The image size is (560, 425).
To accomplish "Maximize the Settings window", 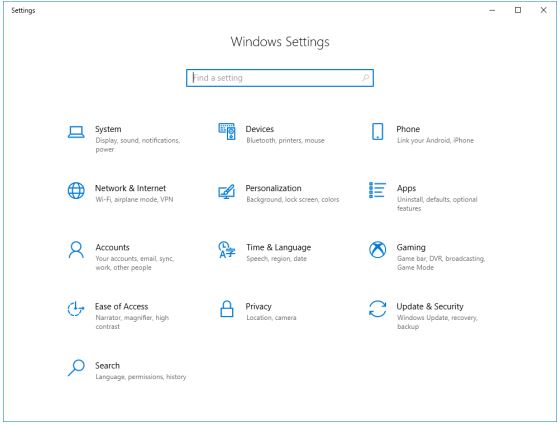I will [x=518, y=10].
